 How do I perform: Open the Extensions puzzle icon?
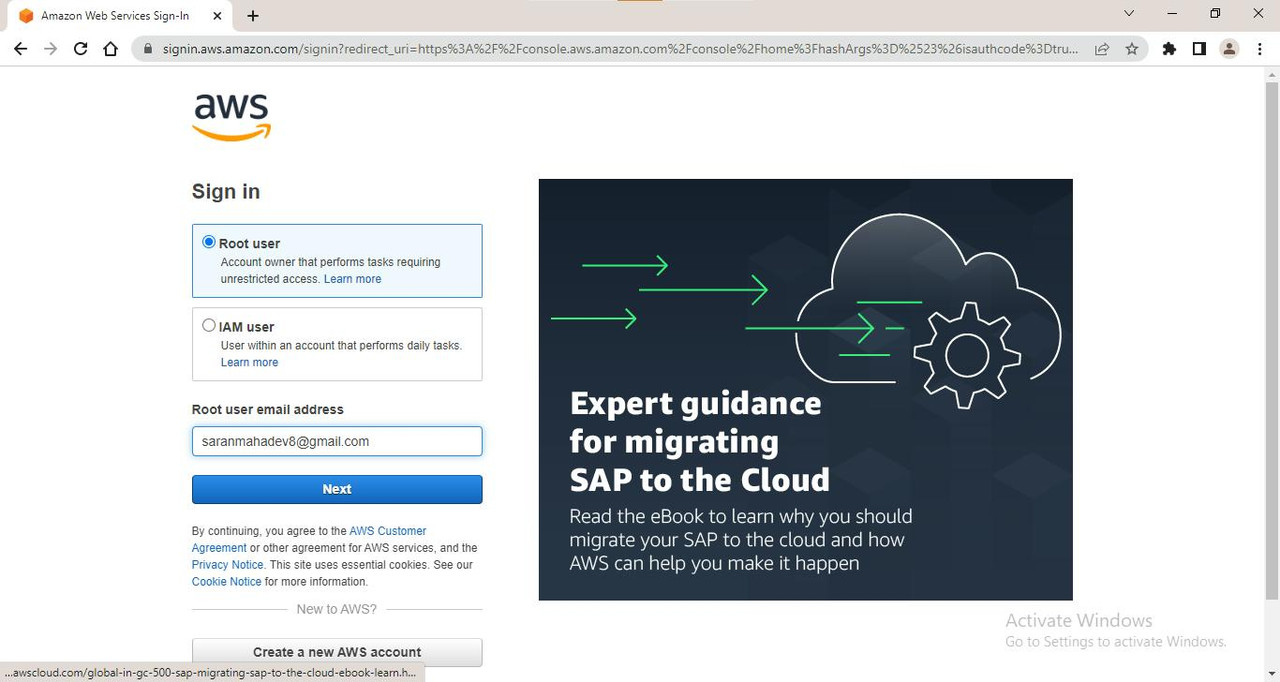pyautogui.click(x=1169, y=48)
